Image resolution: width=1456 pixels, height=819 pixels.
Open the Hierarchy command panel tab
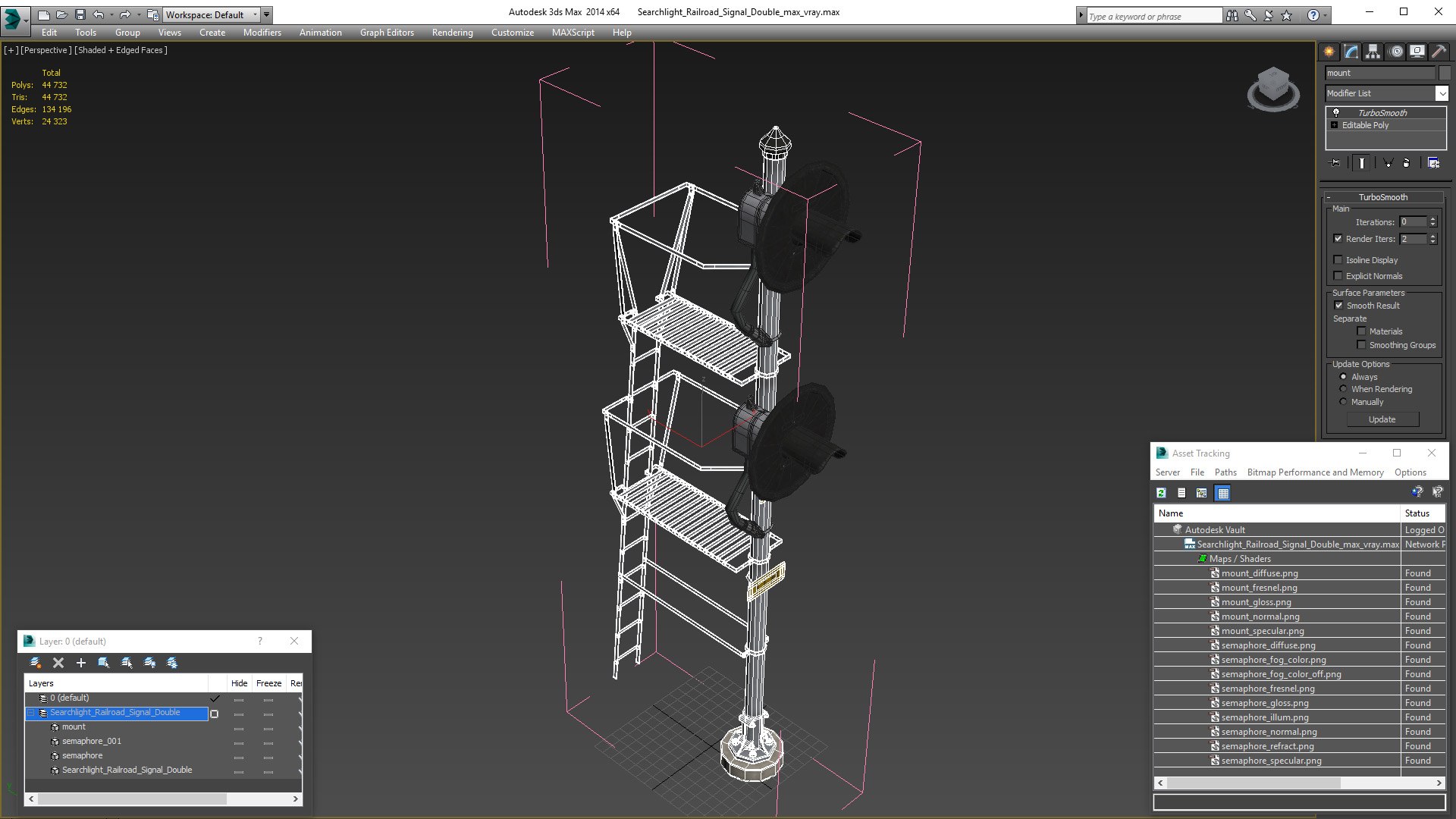point(1373,52)
